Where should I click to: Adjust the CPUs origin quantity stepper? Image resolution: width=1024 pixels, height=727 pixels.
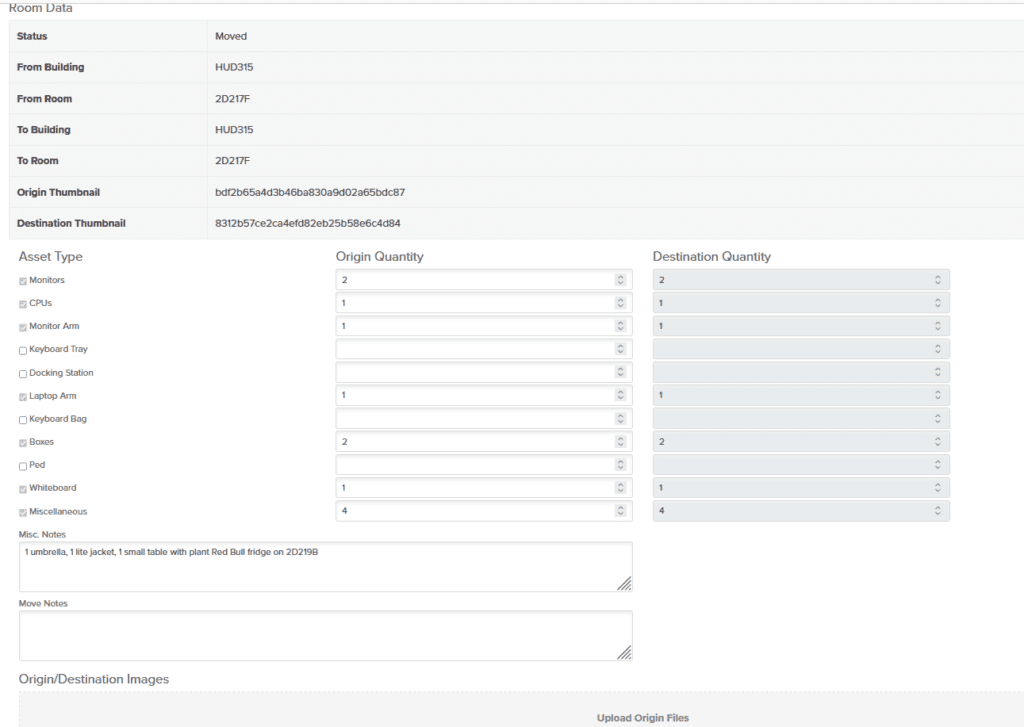pos(620,303)
